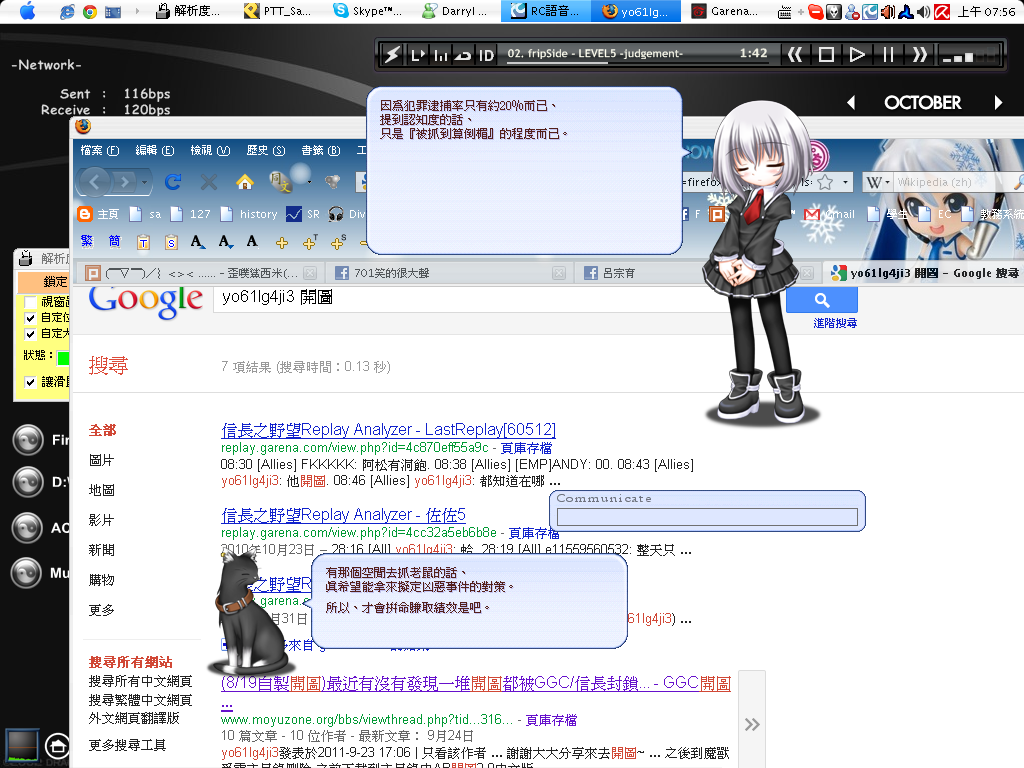Click the Firefox forward arrow button

(124, 182)
